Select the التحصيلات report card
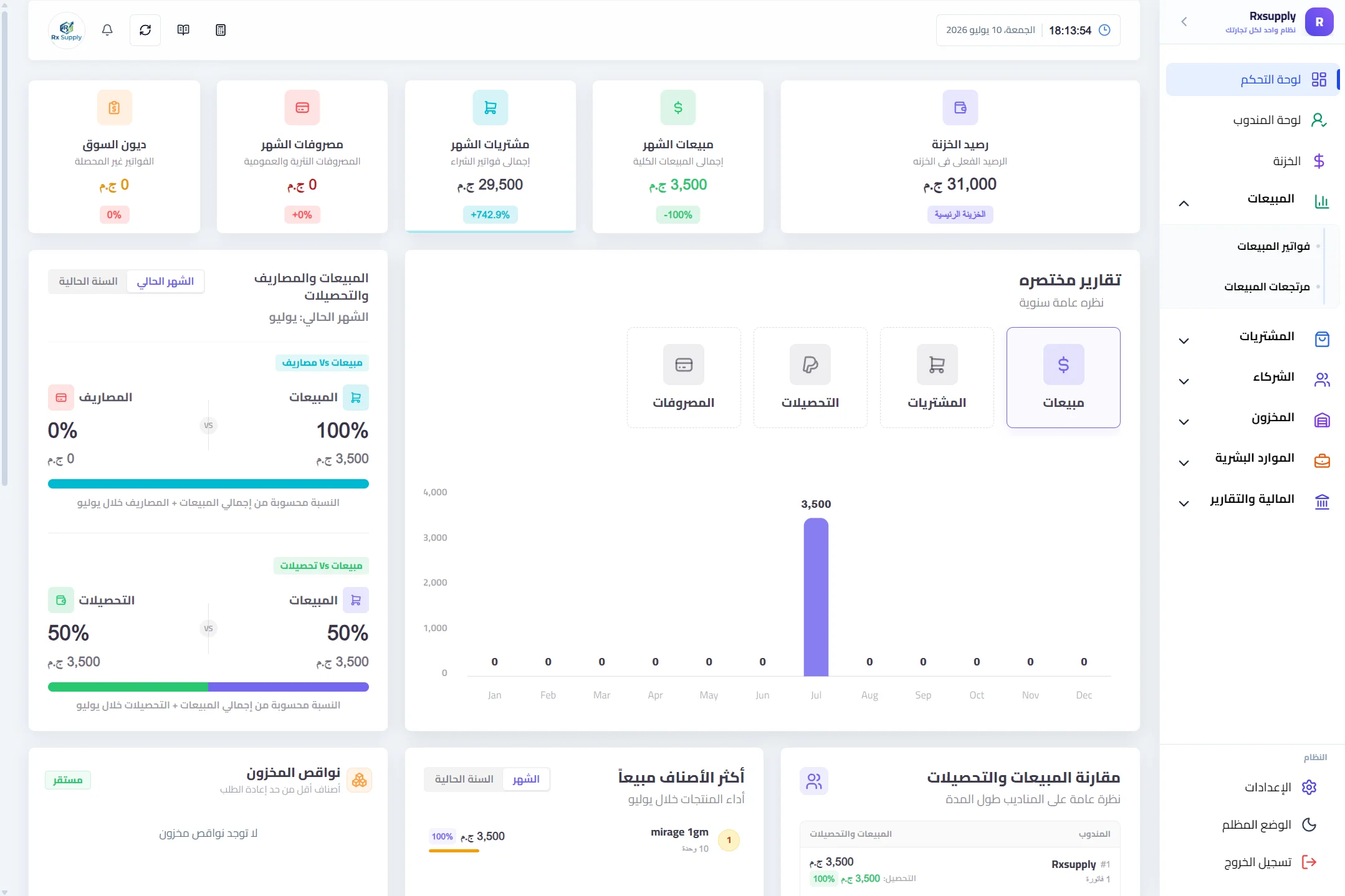This screenshot has width=1345, height=896. 810,378
